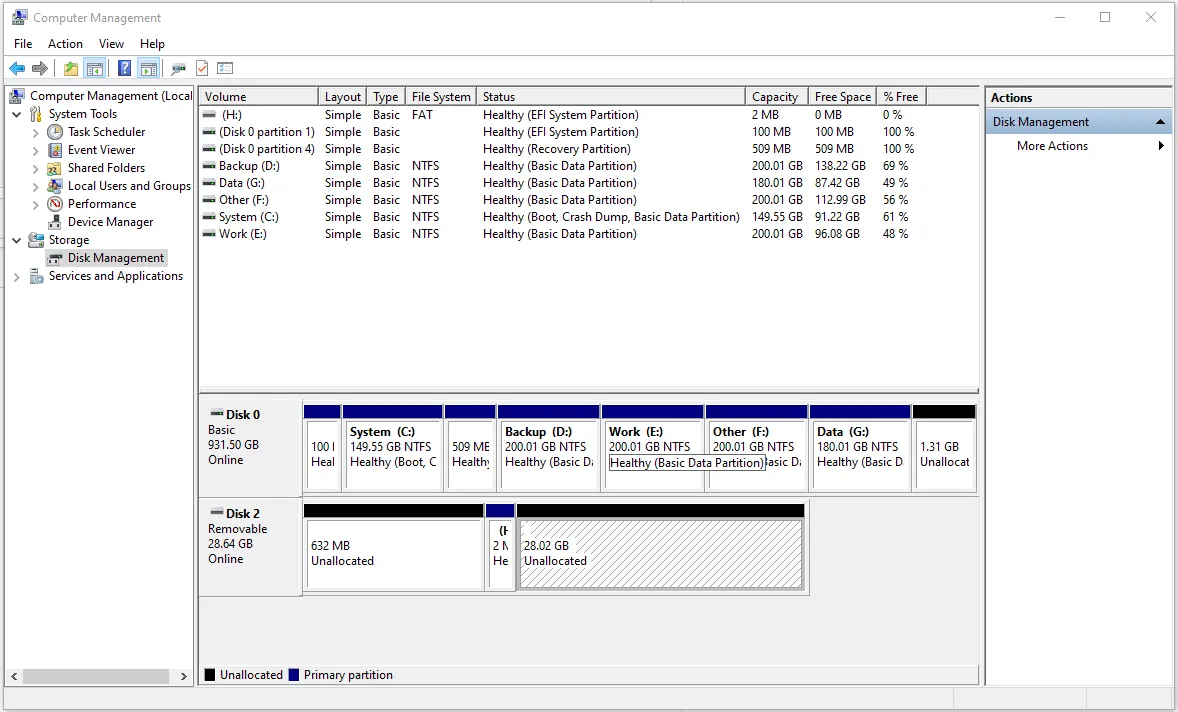Collapse the System Tools node

click(x=17, y=114)
